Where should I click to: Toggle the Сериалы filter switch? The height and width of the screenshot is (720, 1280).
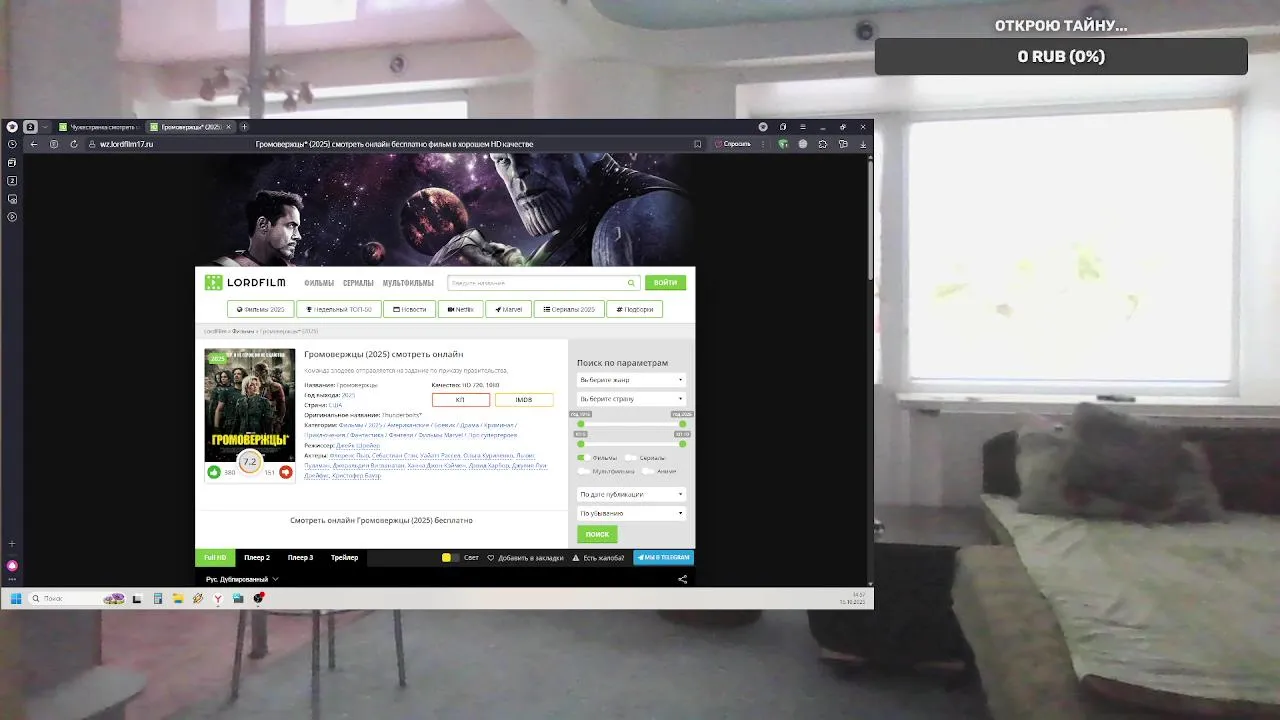631,458
